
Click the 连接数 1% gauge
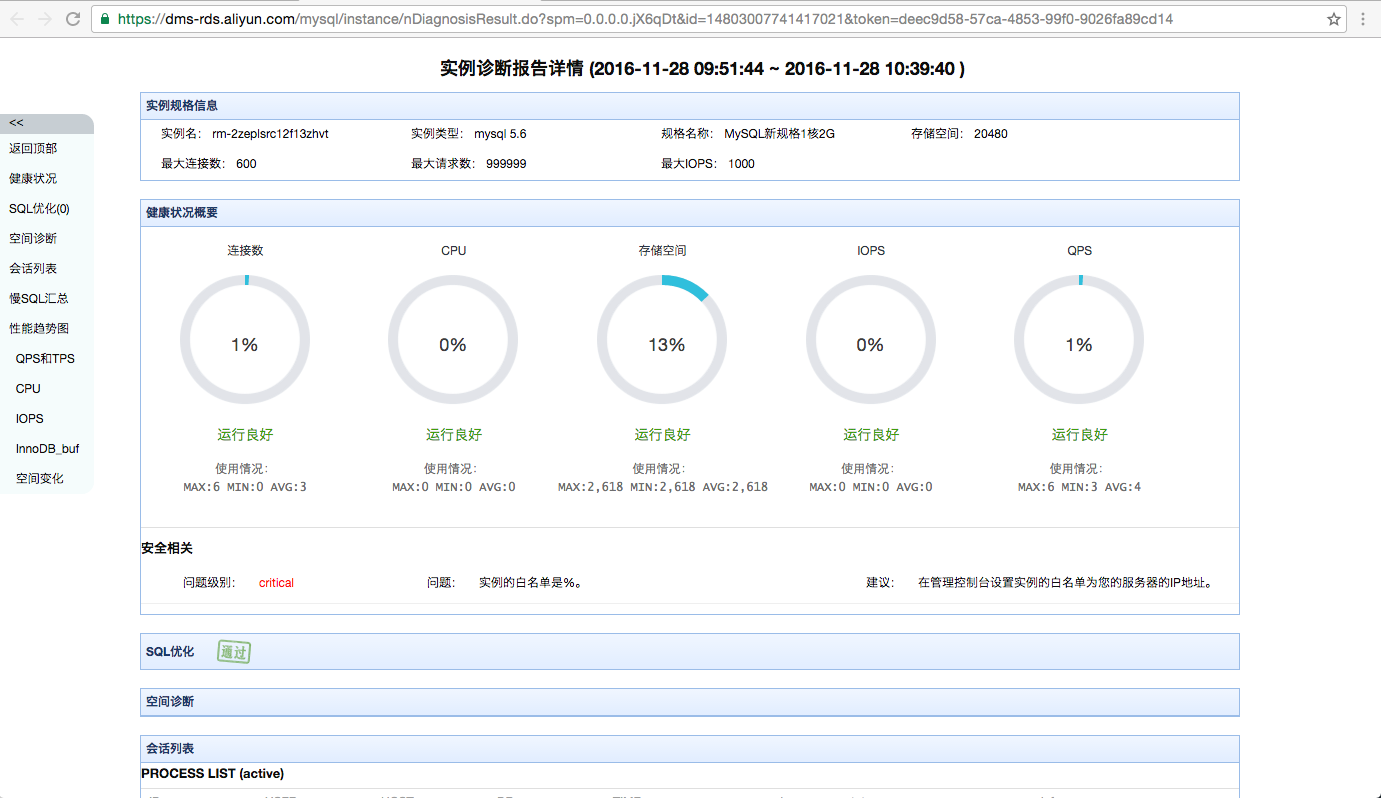click(x=245, y=341)
